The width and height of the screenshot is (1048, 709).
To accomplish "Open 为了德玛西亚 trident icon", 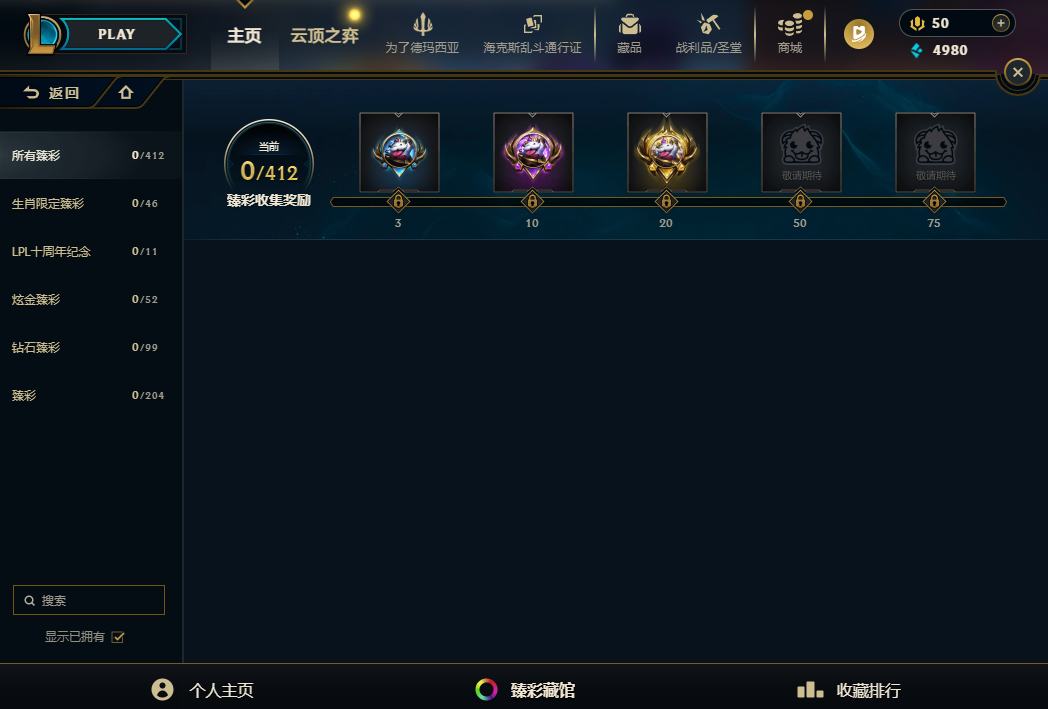I will click(422, 24).
